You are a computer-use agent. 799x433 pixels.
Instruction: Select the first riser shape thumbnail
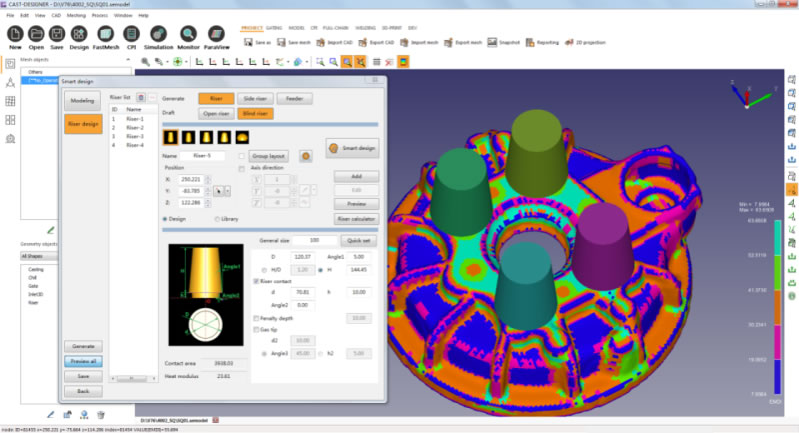click(x=170, y=137)
